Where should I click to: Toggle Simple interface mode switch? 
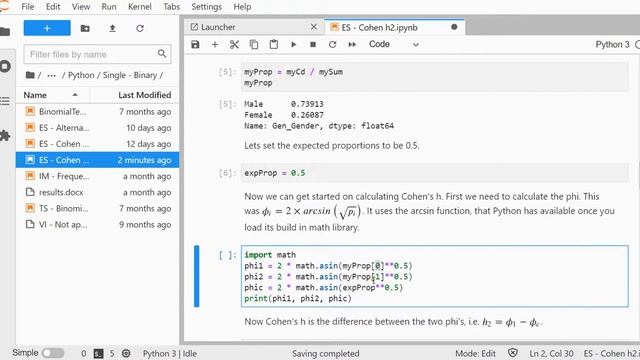[53, 353]
